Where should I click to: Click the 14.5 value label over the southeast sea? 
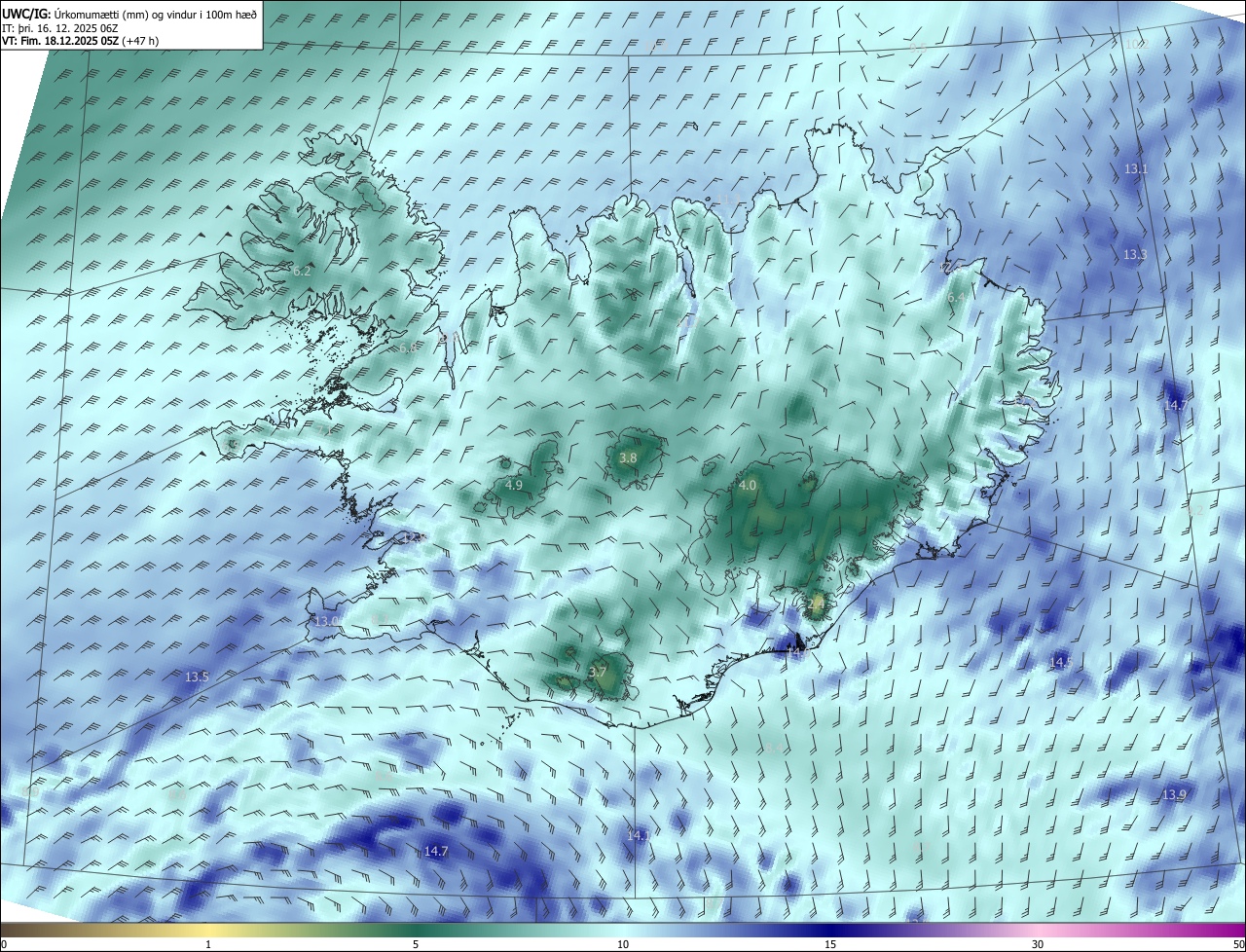click(1060, 662)
